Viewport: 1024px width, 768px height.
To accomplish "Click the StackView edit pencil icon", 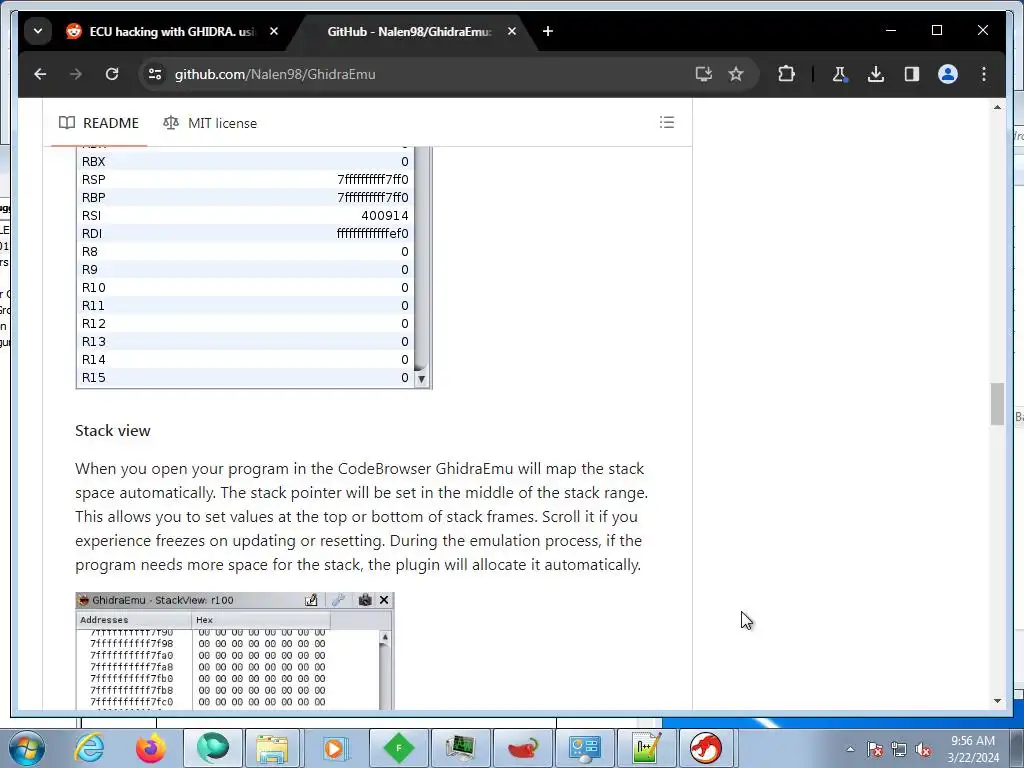I will 312,600.
